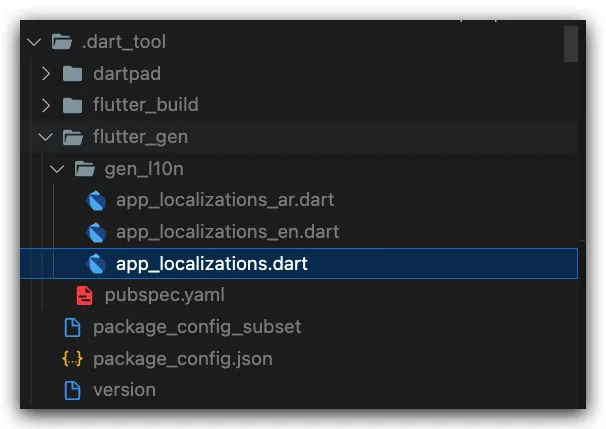Screen dimensions: 606x429
Task: Open the app_localizations_ar.dart file
Action: tap(225, 200)
